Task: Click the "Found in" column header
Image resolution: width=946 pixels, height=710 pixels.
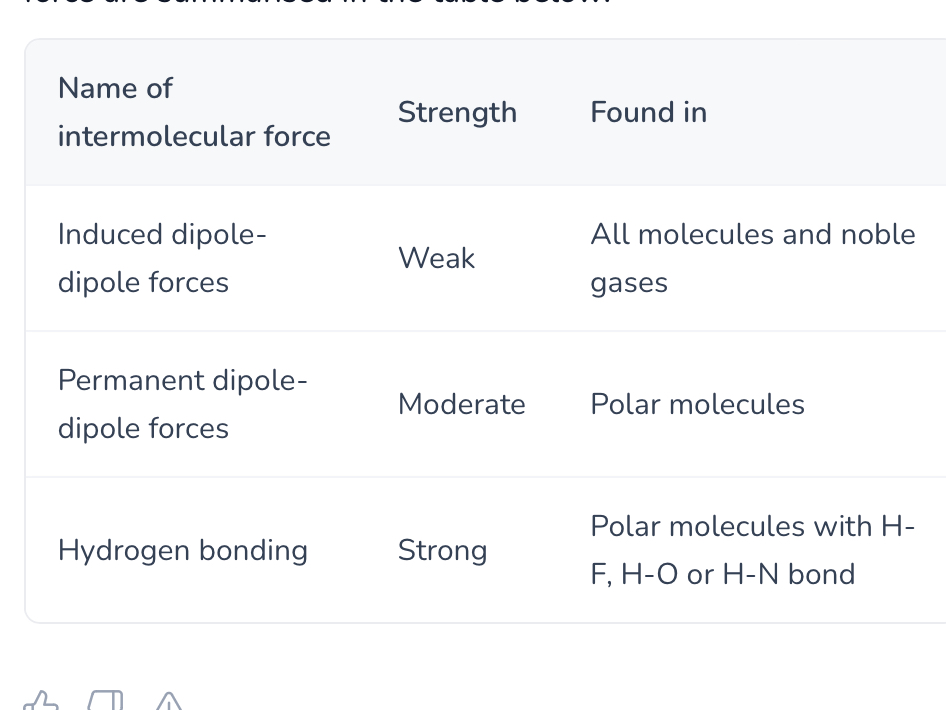Action: [648, 112]
